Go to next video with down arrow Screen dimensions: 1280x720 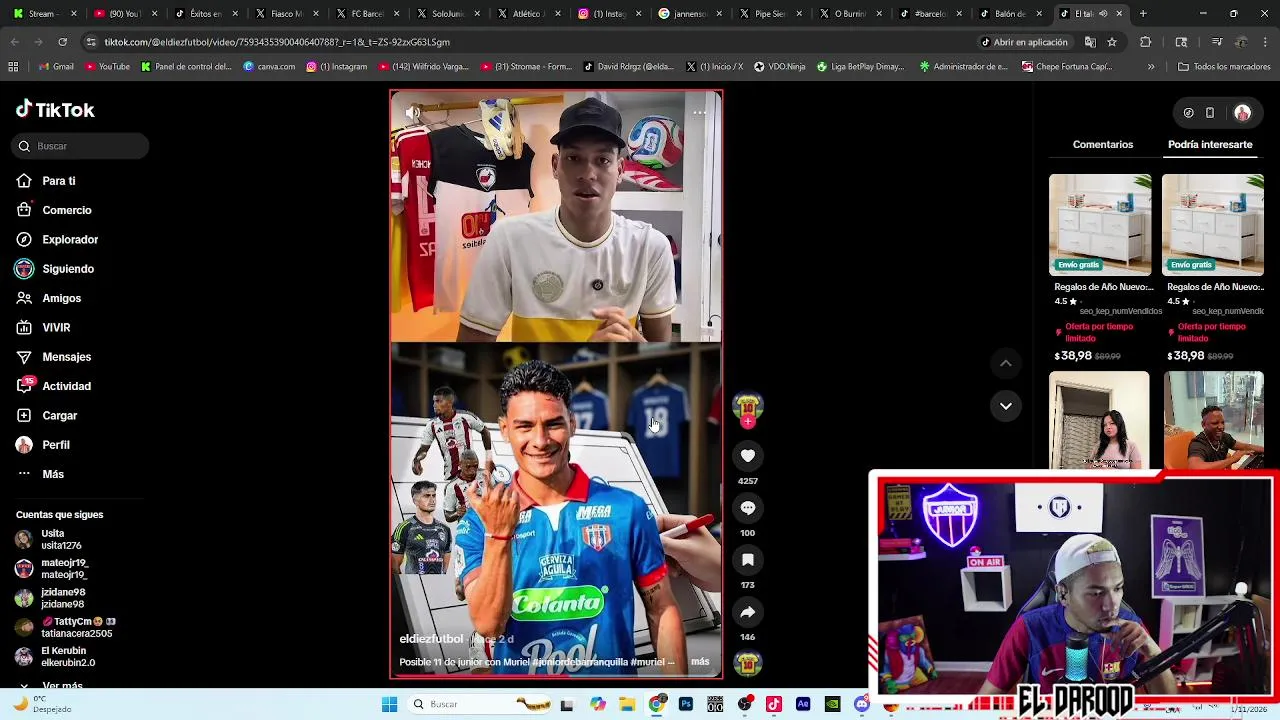[x=1005, y=406]
